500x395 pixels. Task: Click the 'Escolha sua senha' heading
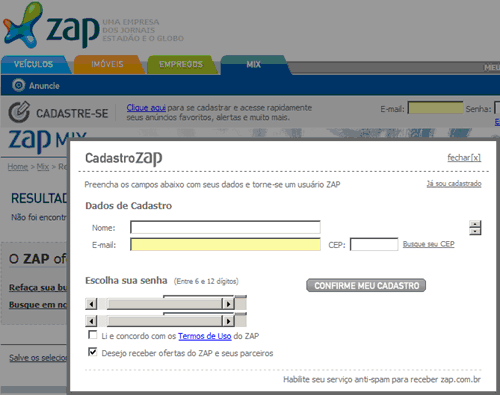[x=126, y=280]
